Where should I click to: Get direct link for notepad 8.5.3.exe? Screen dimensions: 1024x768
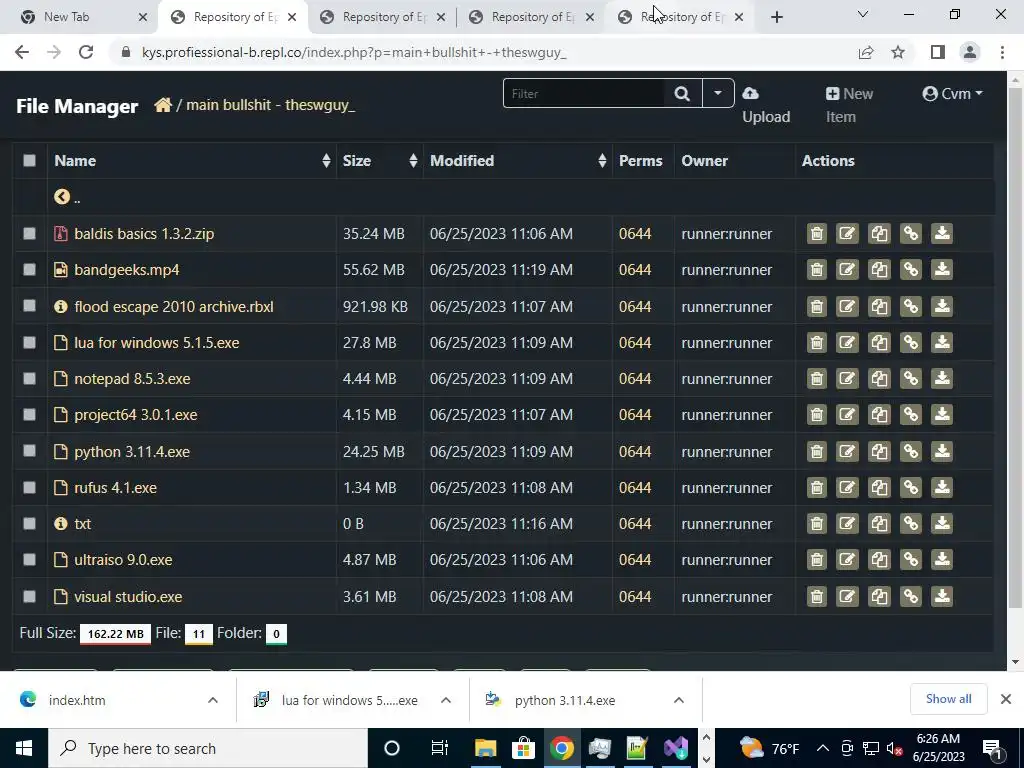coord(910,378)
